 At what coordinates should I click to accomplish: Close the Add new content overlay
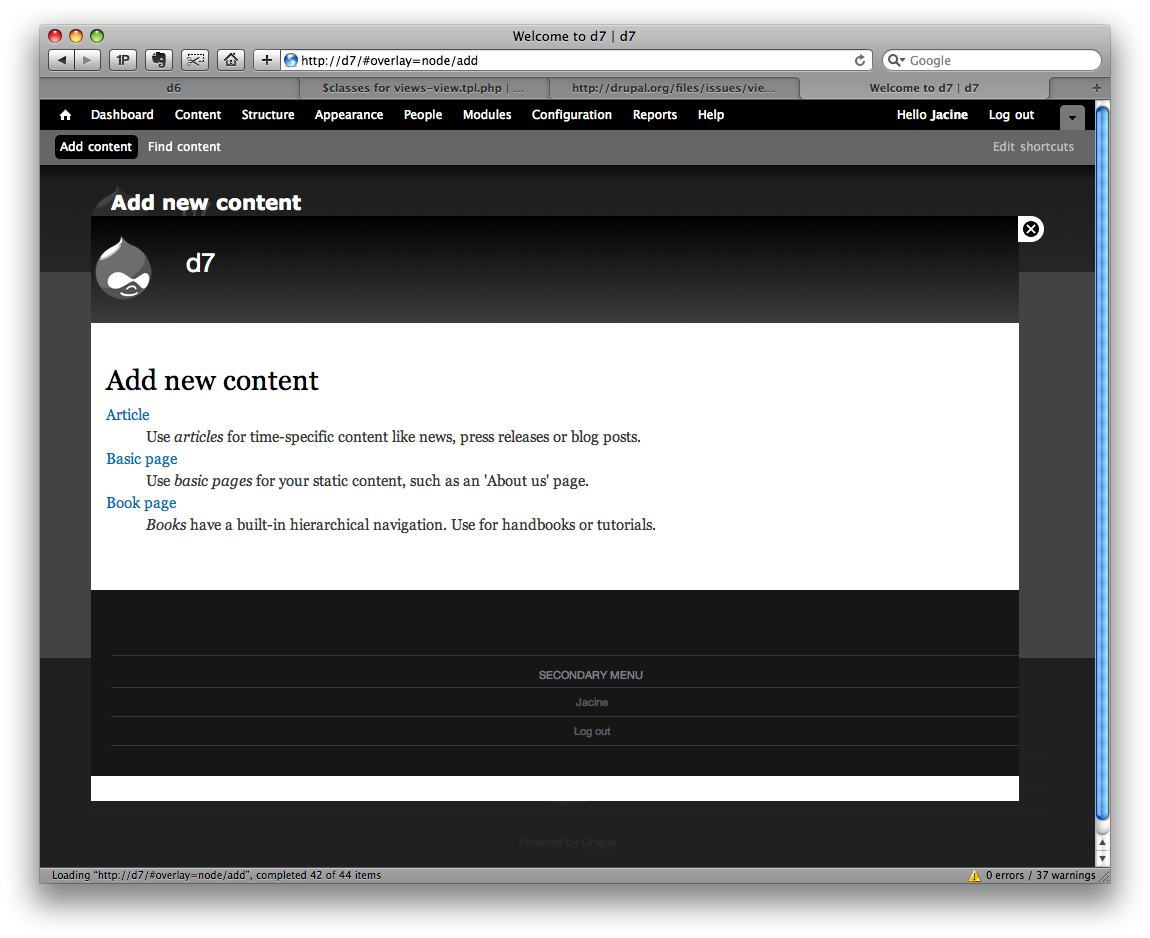tap(1030, 229)
